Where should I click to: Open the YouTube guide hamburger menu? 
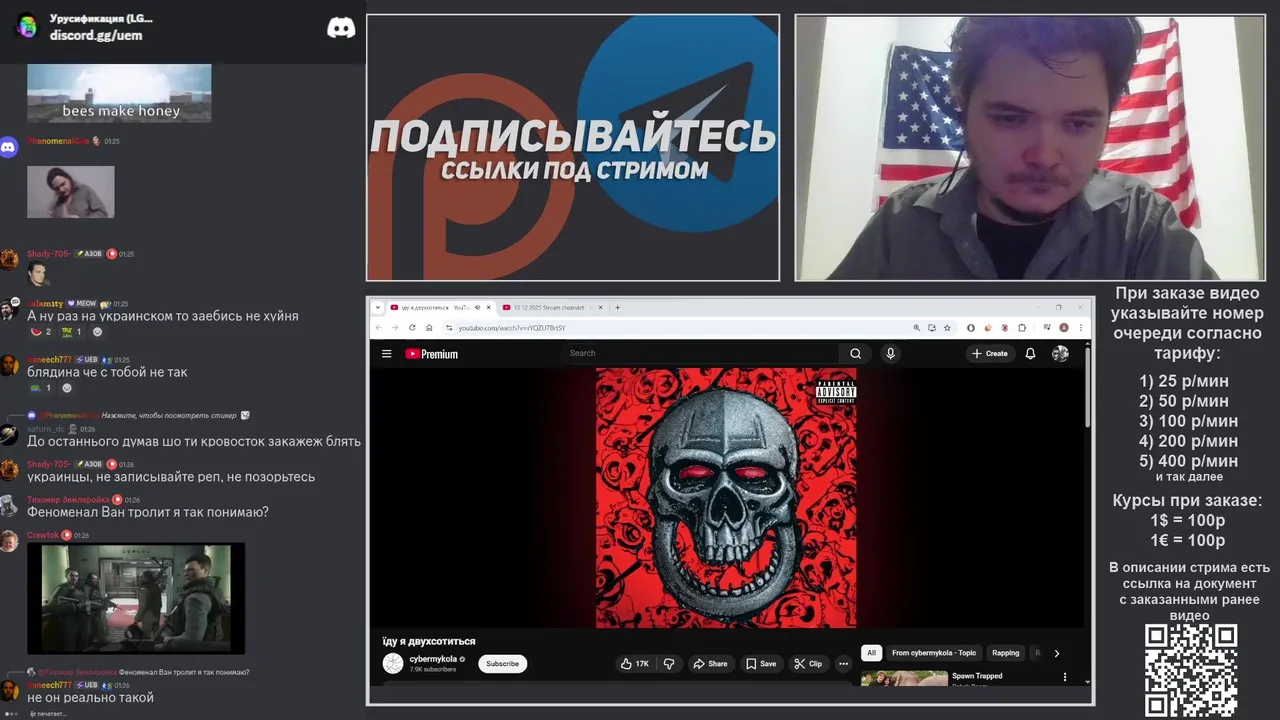[x=387, y=353]
